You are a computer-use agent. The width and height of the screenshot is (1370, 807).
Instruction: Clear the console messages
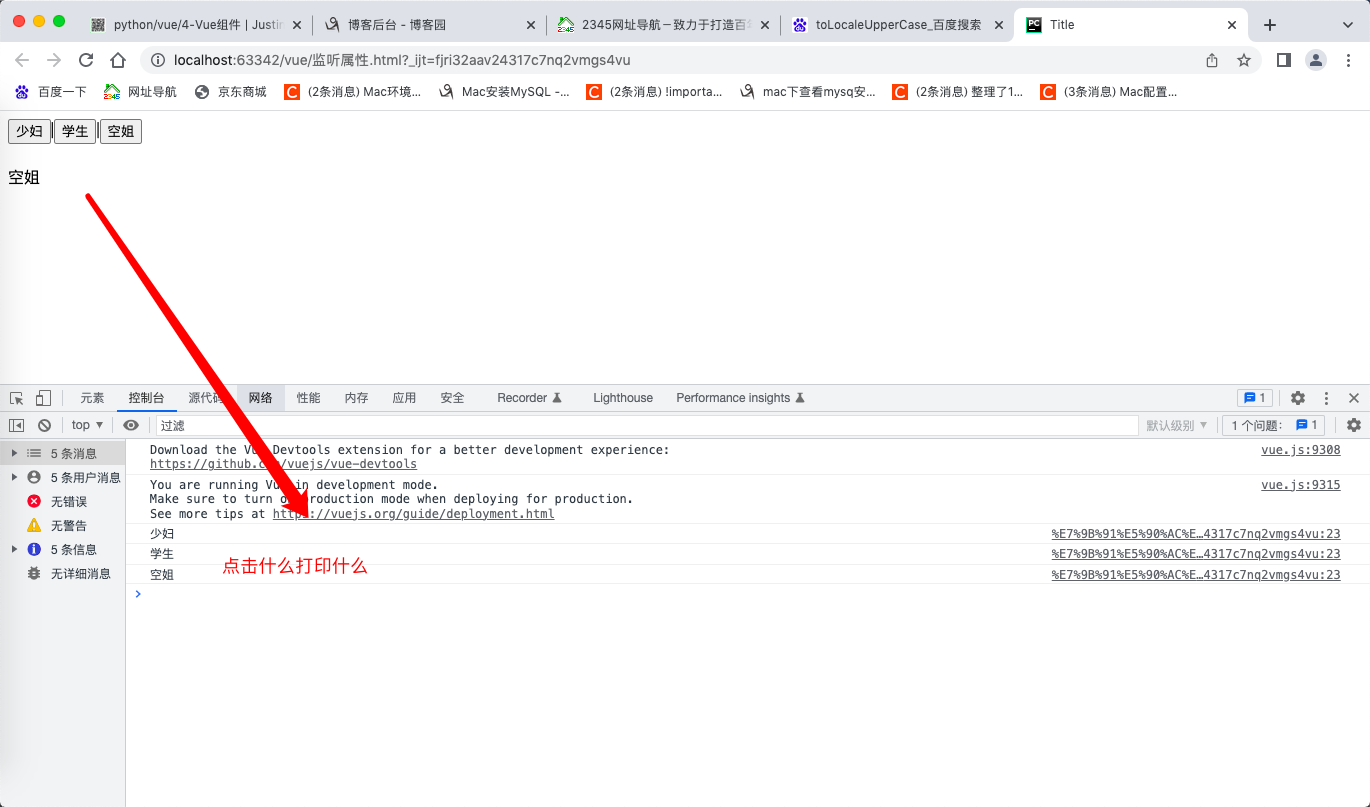point(44,425)
